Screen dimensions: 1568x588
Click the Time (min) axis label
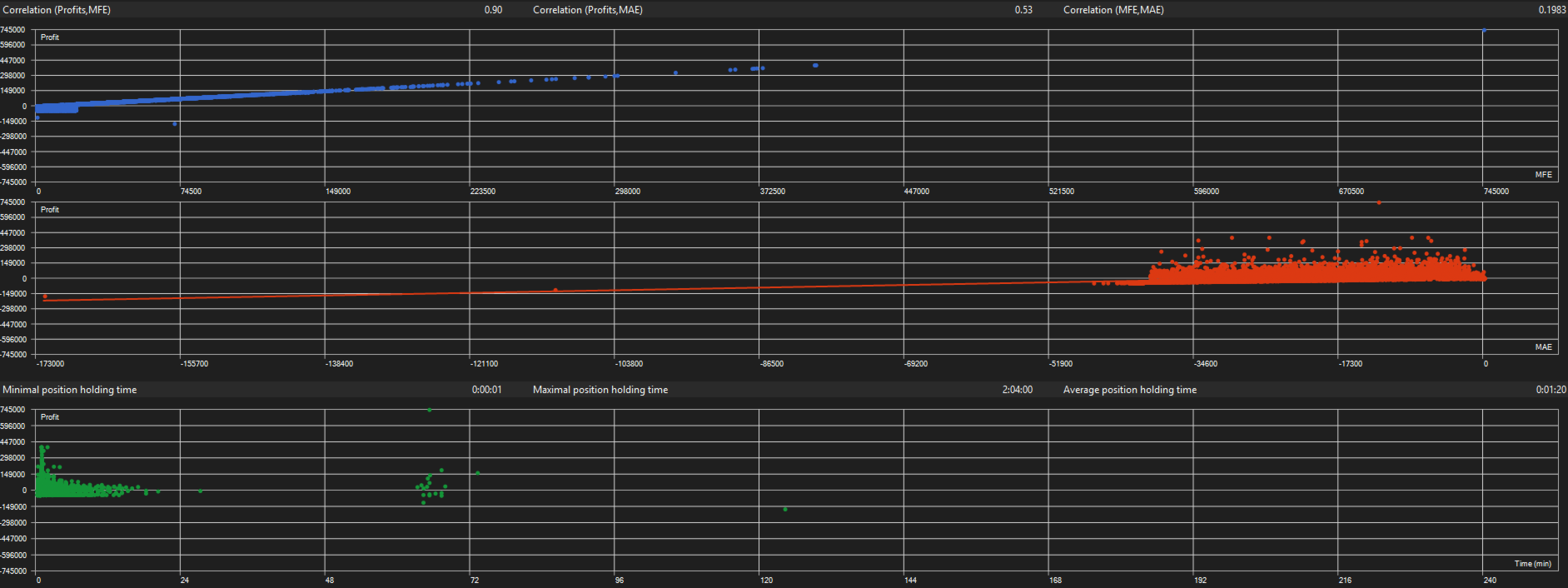point(1532,564)
